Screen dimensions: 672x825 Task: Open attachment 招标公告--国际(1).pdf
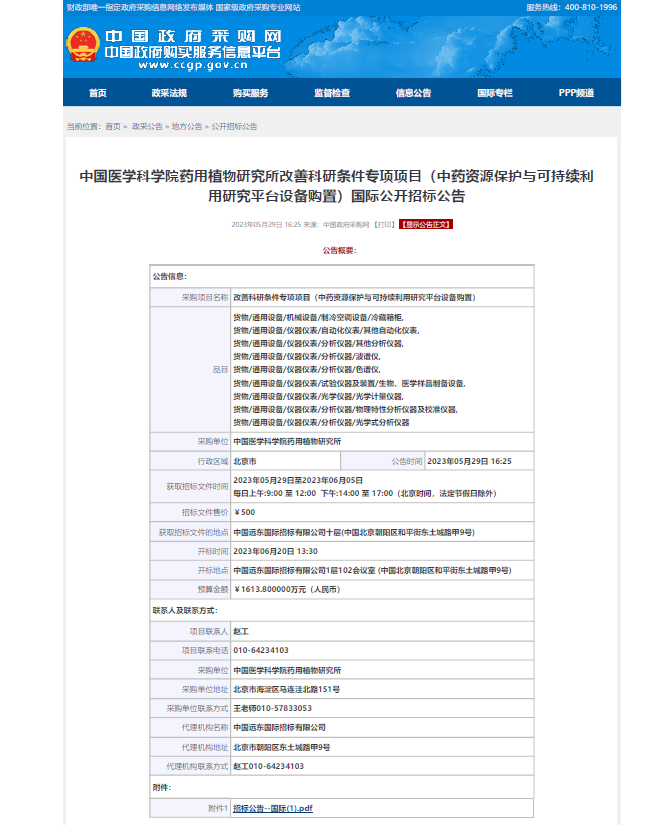pyautogui.click(x=273, y=808)
